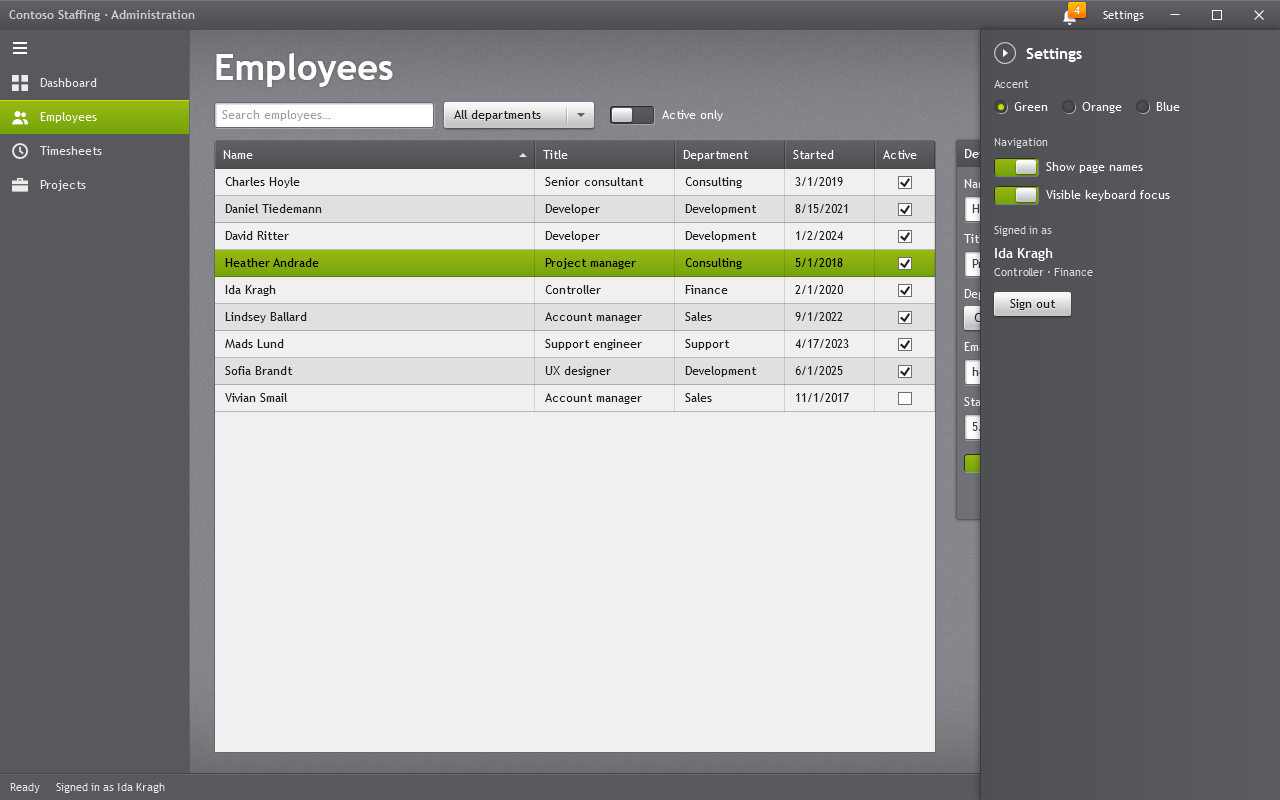Screen dimensions: 1280x800
Task: Click the 11/1/2017 start date cell
Action: coord(829,398)
